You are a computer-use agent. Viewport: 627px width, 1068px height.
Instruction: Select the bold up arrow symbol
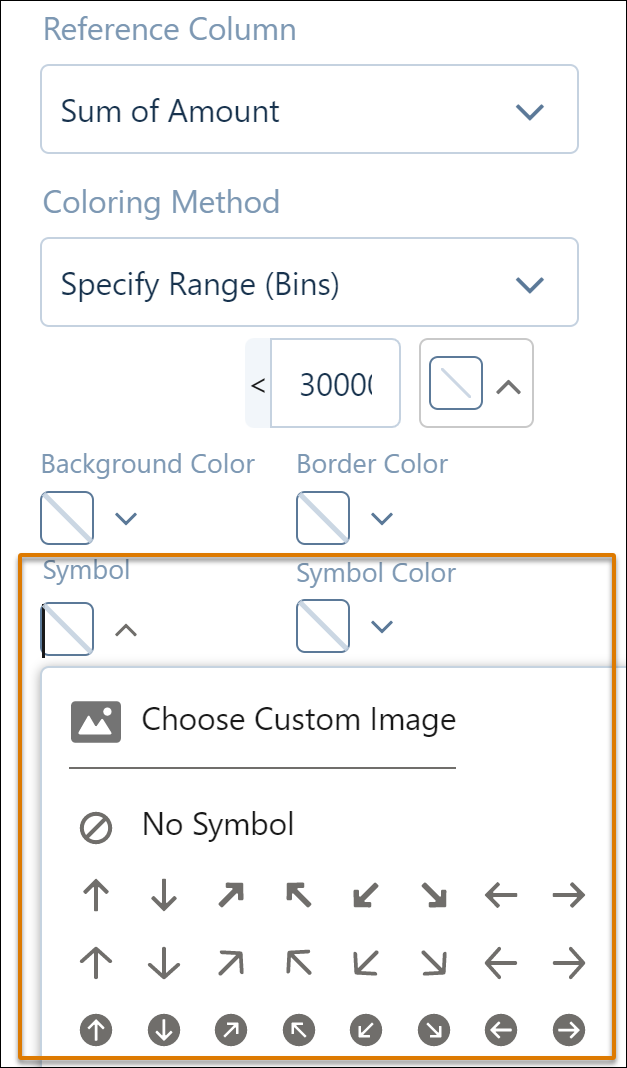(96, 895)
